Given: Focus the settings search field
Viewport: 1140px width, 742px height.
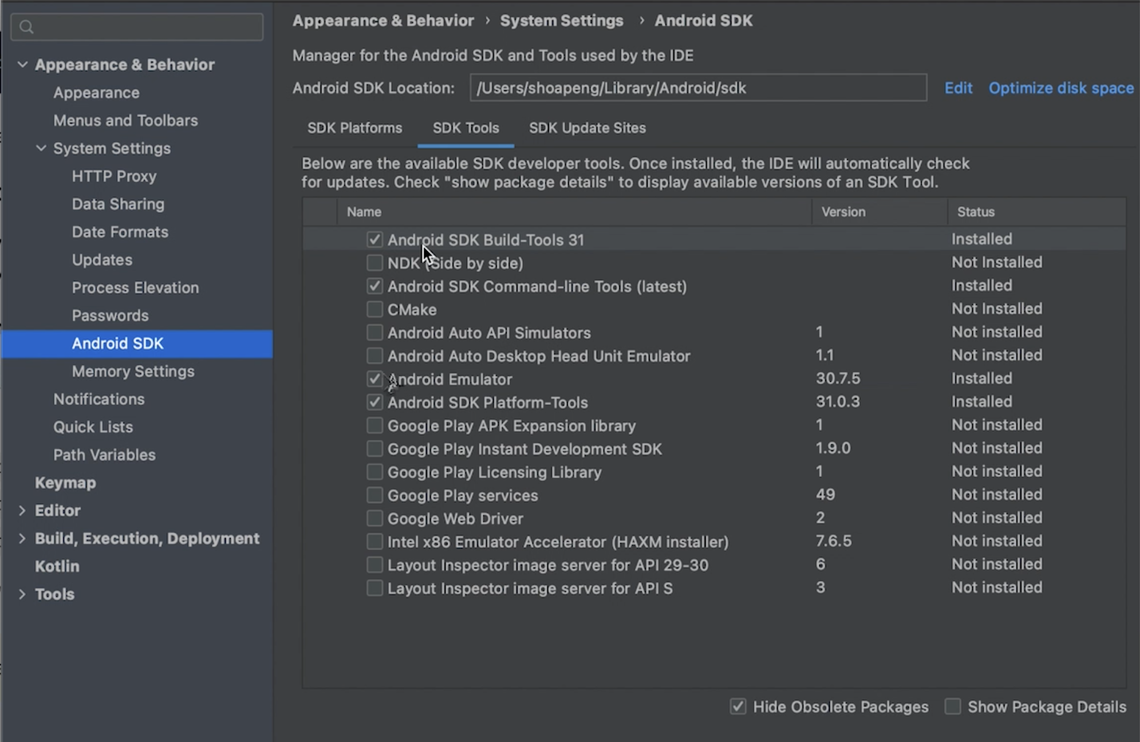Looking at the screenshot, I should 137,27.
